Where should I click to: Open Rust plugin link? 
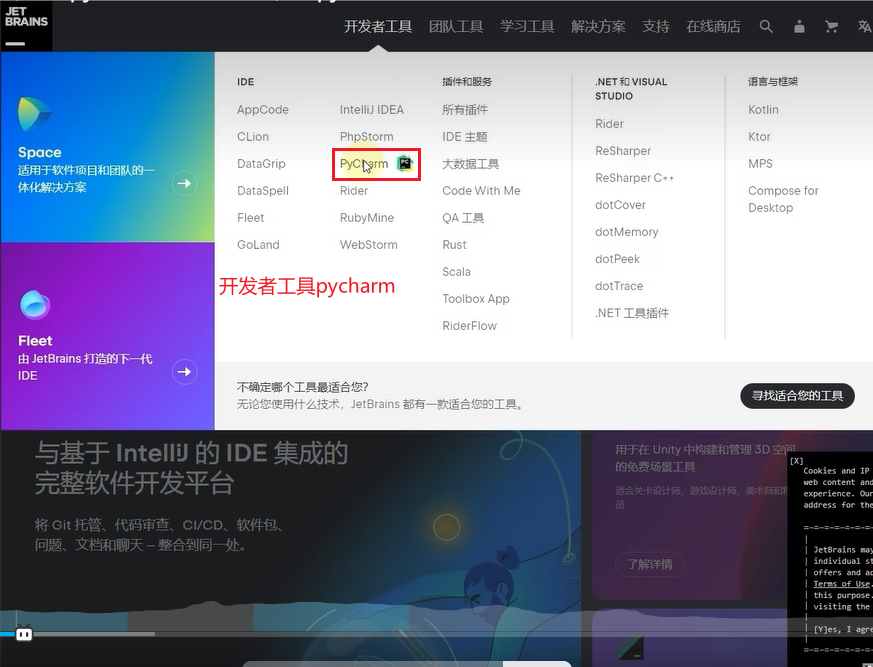click(454, 244)
